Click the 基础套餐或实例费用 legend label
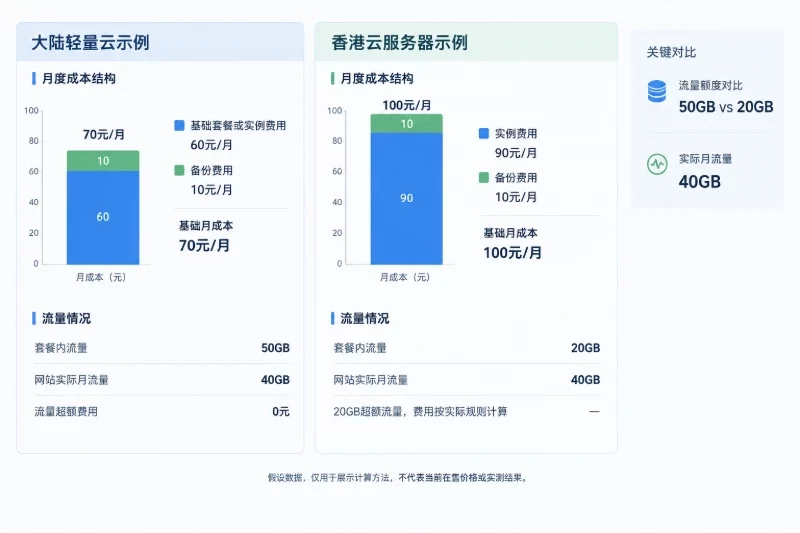The image size is (800, 533). [238, 125]
